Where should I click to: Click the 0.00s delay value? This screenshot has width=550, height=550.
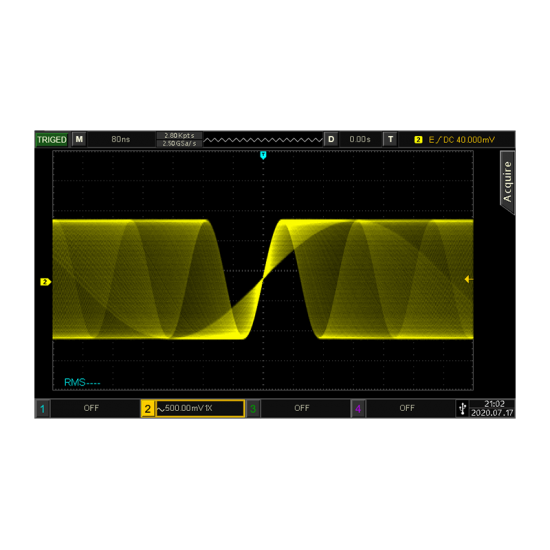(360, 139)
